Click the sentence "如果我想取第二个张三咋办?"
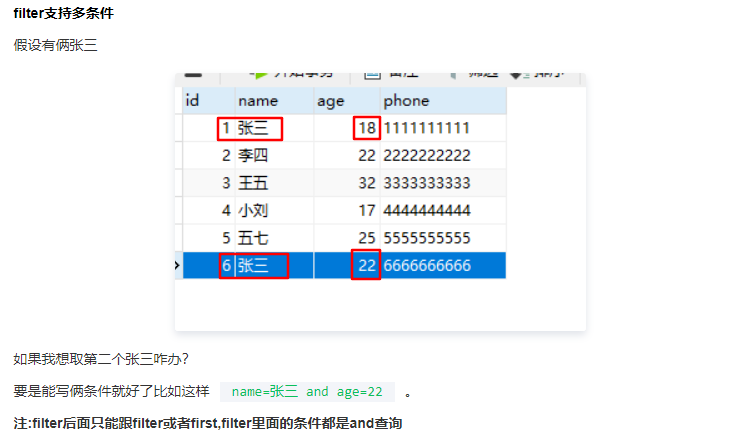Image resolution: width=732 pixels, height=436 pixels. pos(101,359)
